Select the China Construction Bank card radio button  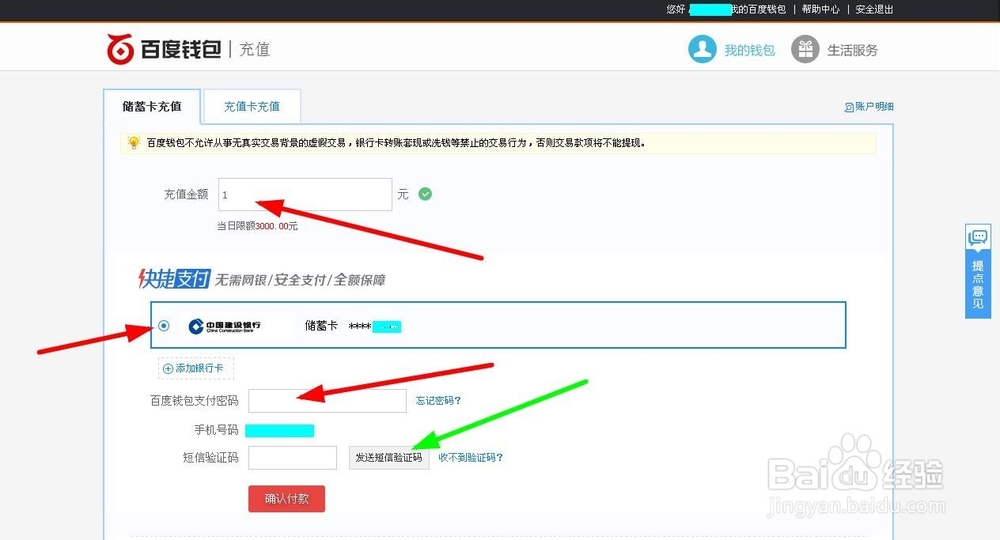164,326
